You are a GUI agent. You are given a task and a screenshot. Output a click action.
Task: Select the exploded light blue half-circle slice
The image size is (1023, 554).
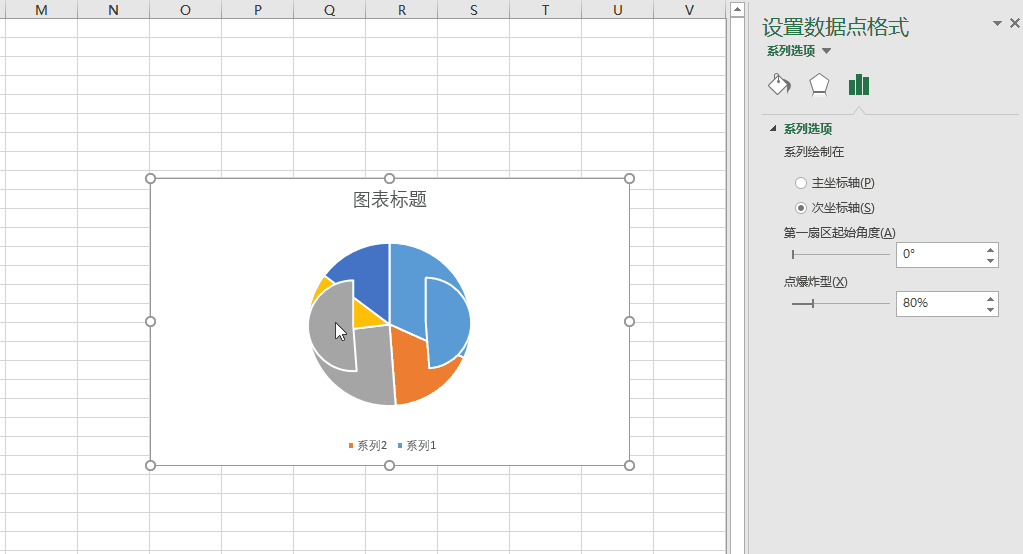click(x=448, y=323)
